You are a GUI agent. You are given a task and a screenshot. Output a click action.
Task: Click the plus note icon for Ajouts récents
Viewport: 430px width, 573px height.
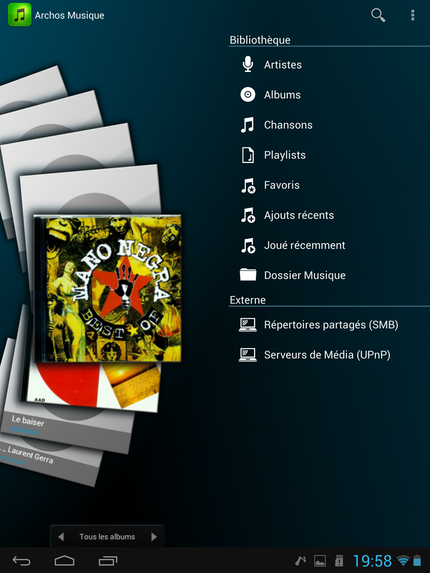pyautogui.click(x=248, y=215)
